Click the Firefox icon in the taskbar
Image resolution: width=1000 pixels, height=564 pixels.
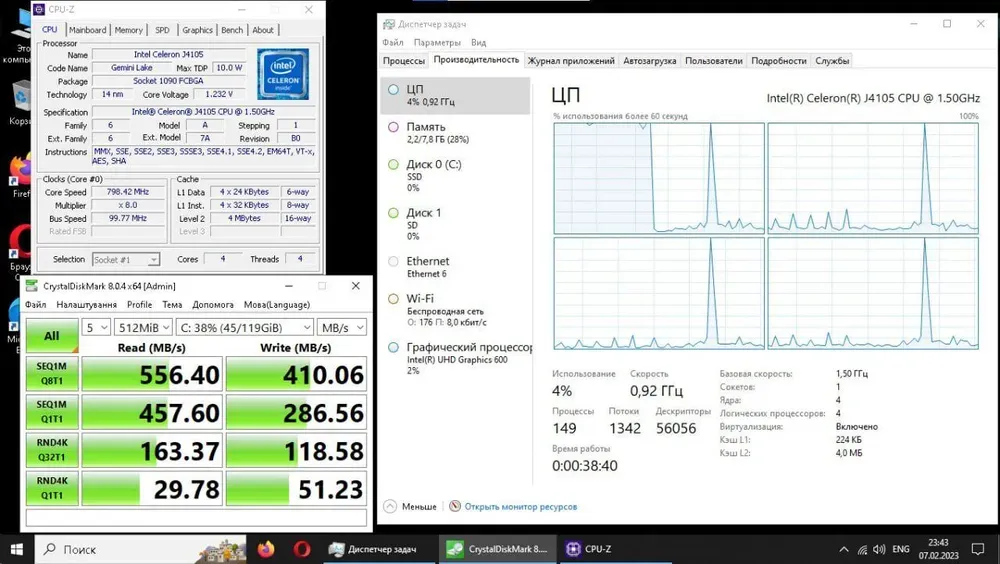266,549
